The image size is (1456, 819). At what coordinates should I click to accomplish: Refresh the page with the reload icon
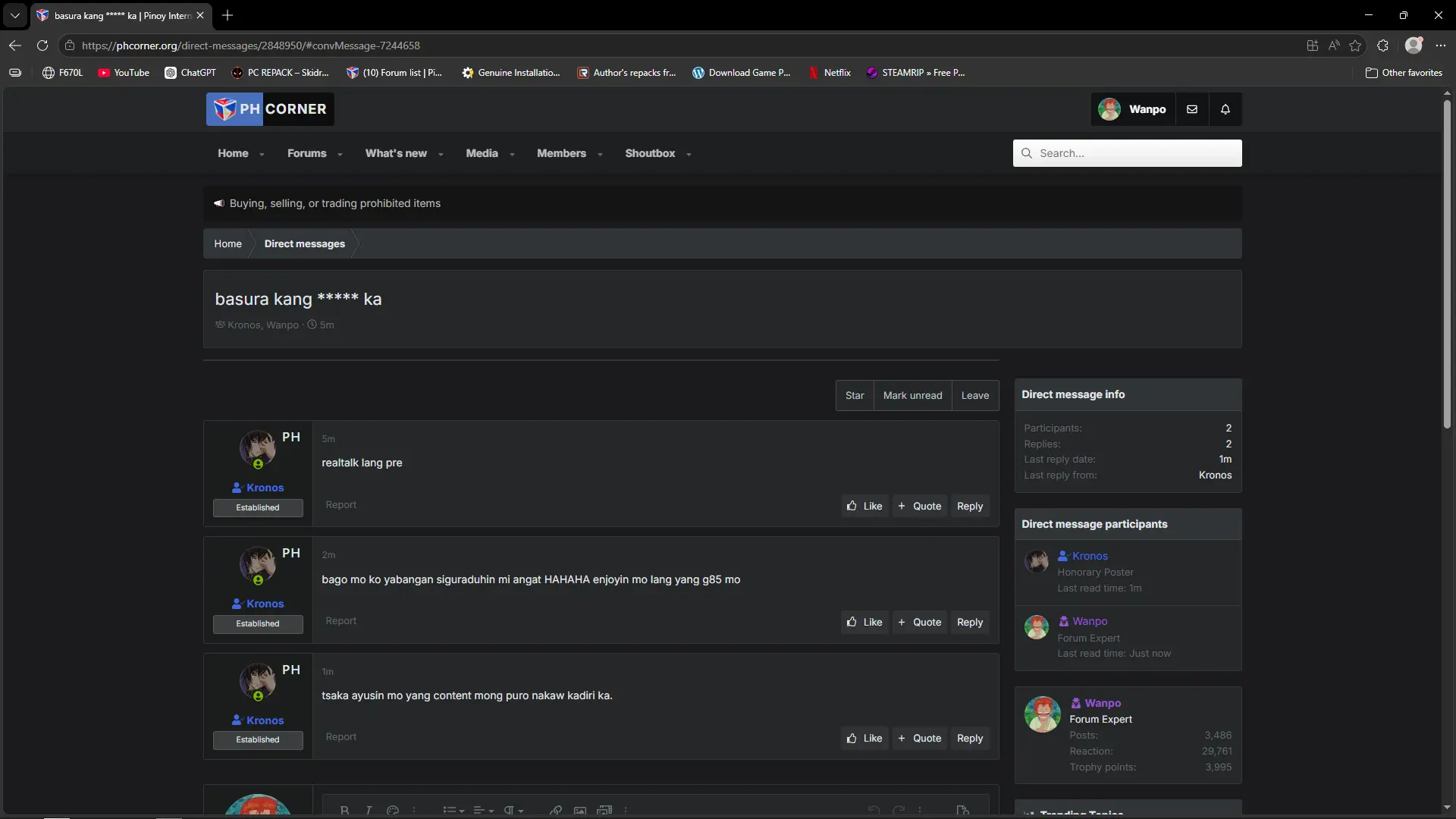pos(42,45)
